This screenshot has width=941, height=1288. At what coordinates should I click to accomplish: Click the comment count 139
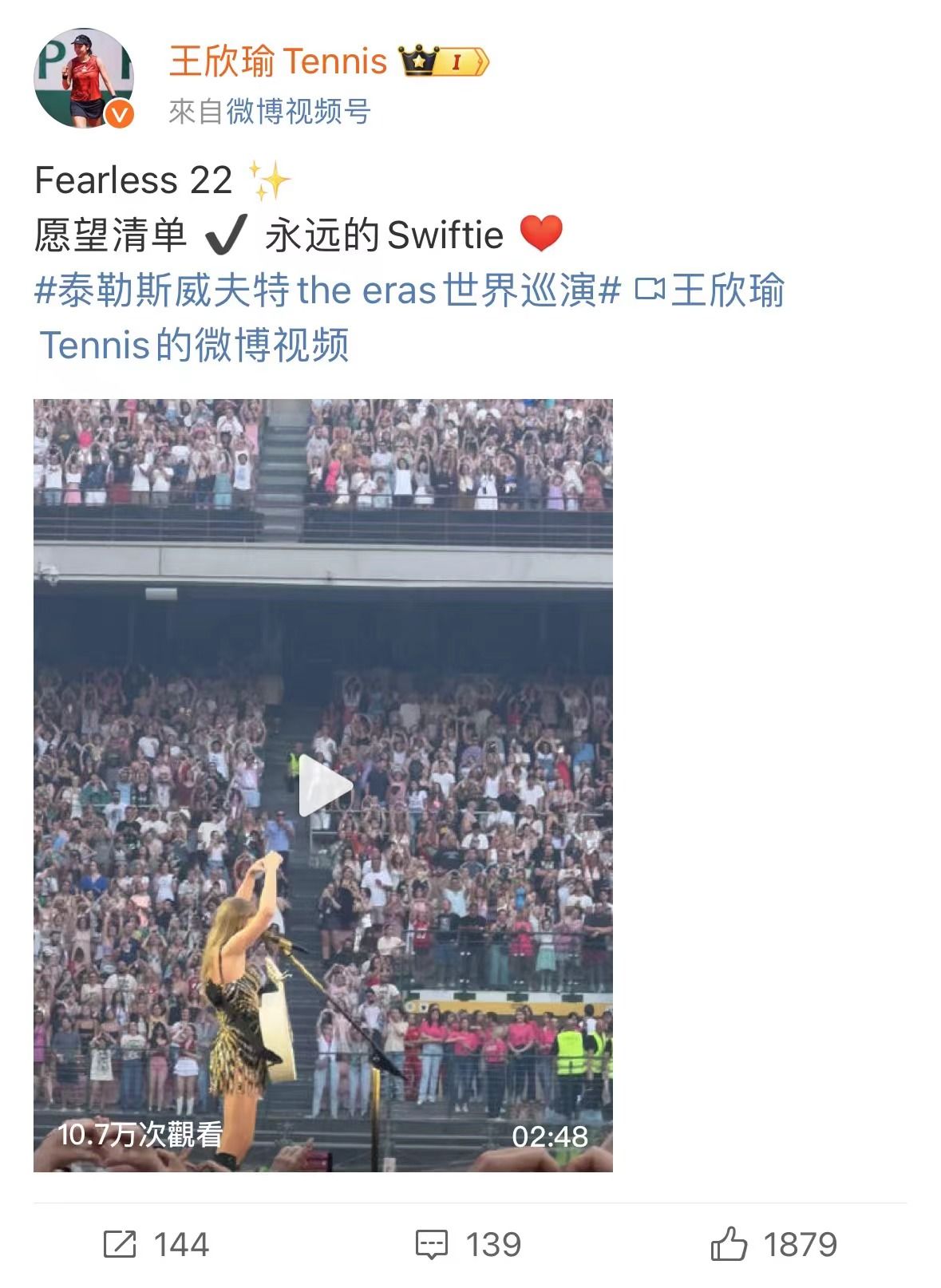[x=493, y=1244]
